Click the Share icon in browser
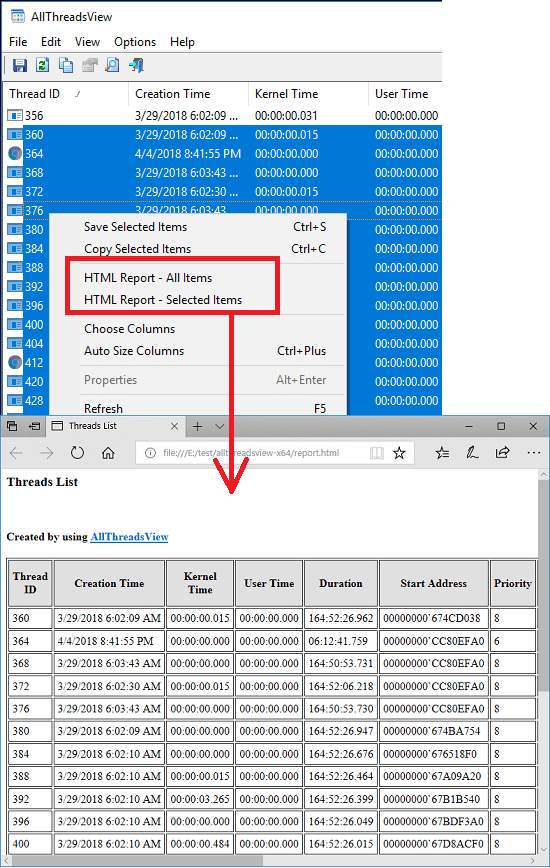This screenshot has height=868, width=550. point(502,453)
